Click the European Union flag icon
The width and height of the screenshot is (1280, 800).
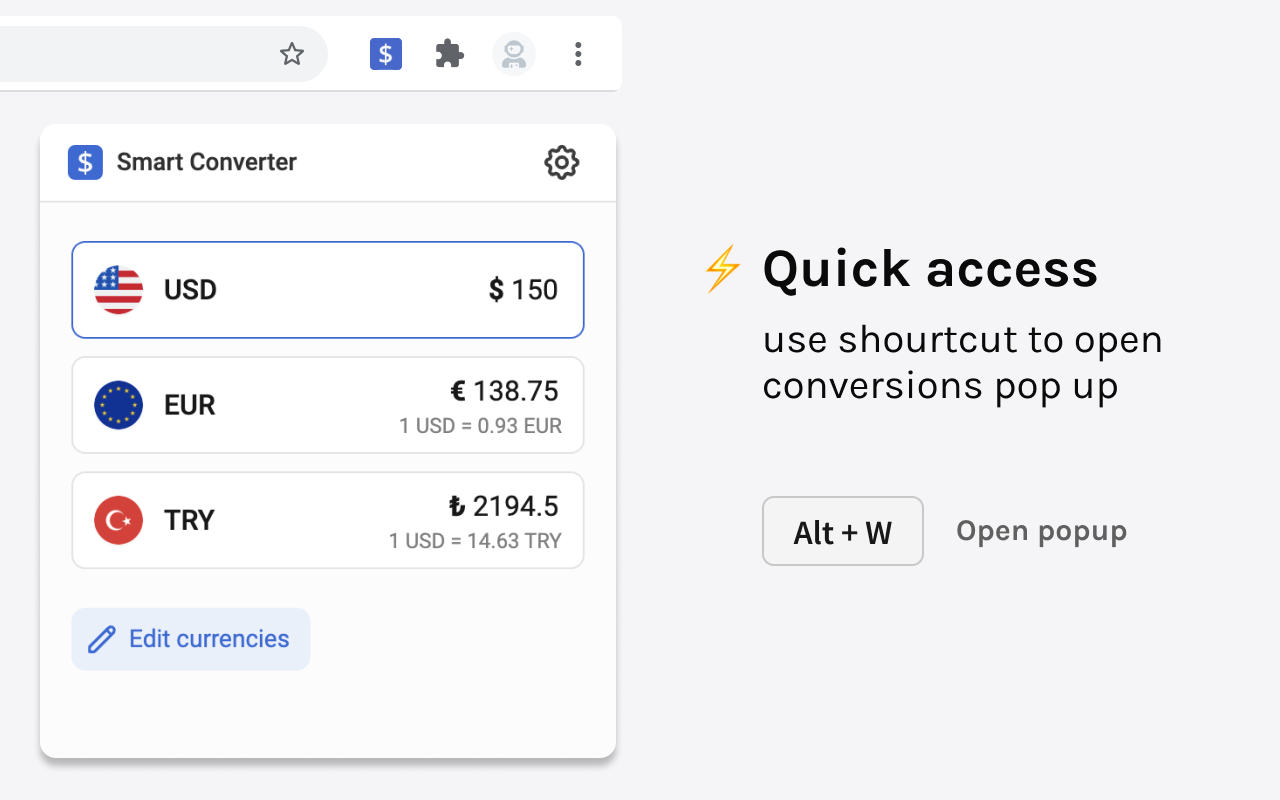coord(118,405)
